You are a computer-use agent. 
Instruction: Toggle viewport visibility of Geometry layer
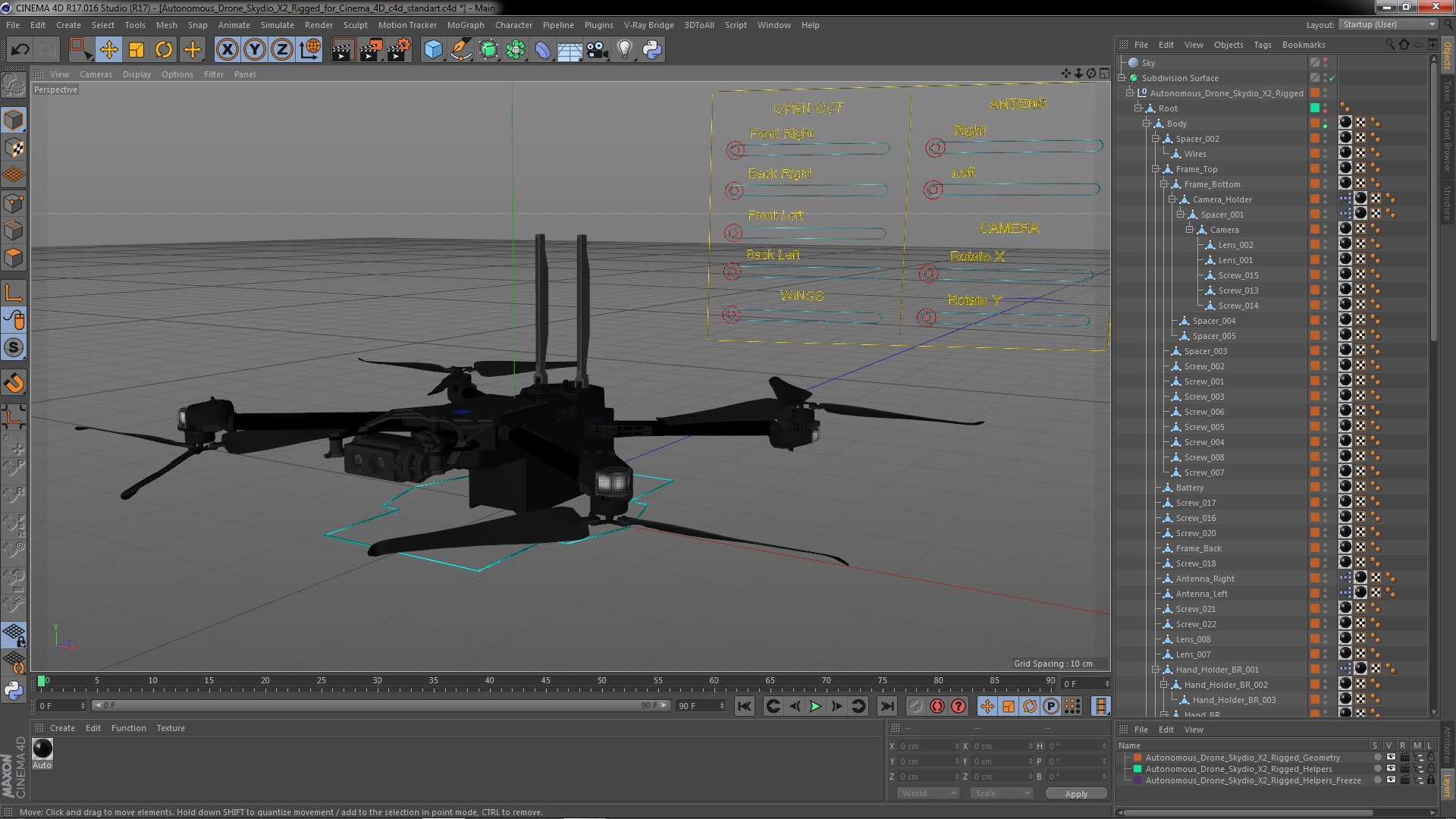coord(1390,758)
